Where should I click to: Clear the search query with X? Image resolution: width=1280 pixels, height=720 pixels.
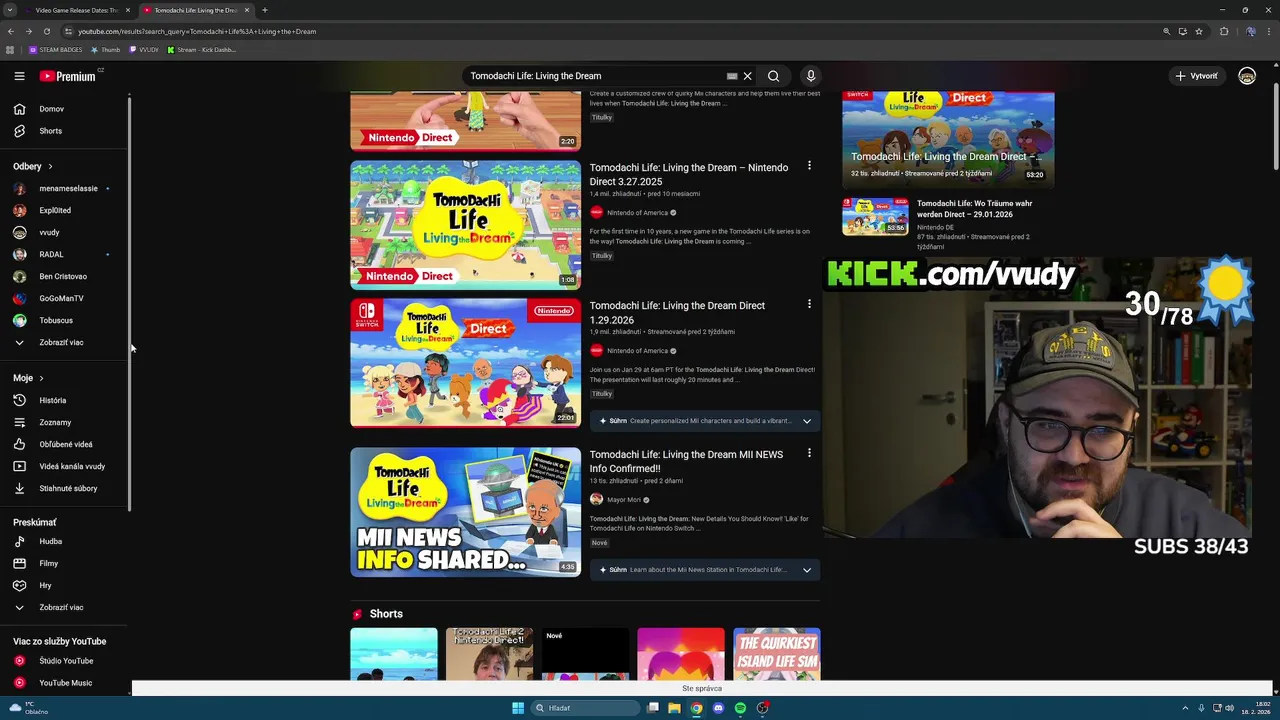tap(747, 76)
